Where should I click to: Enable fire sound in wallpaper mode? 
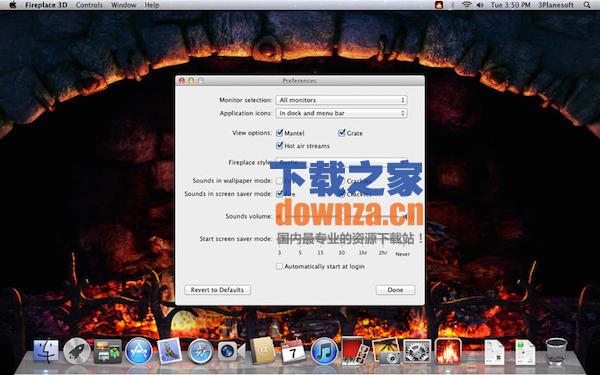click(279, 181)
